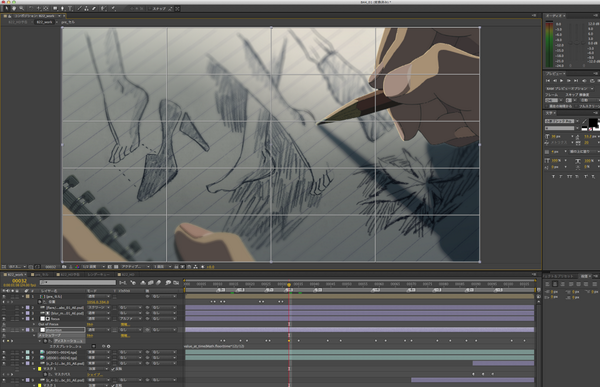The image size is (600, 387).
Task: Select the Pen tool
Action: click(x=62, y=8)
